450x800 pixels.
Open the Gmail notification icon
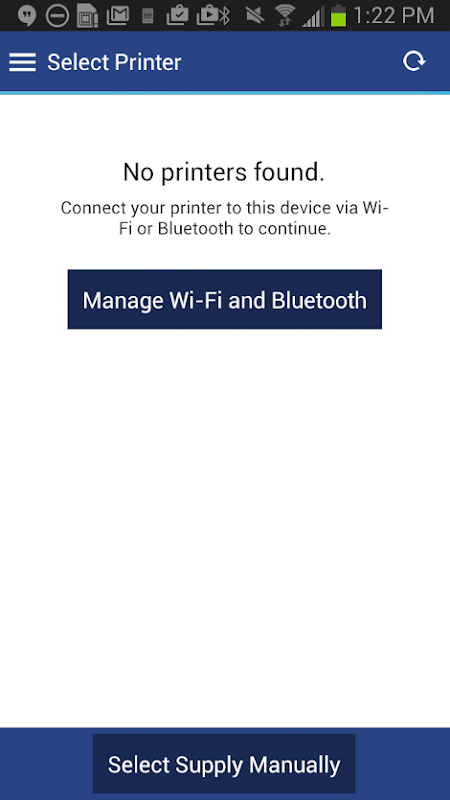tap(118, 16)
